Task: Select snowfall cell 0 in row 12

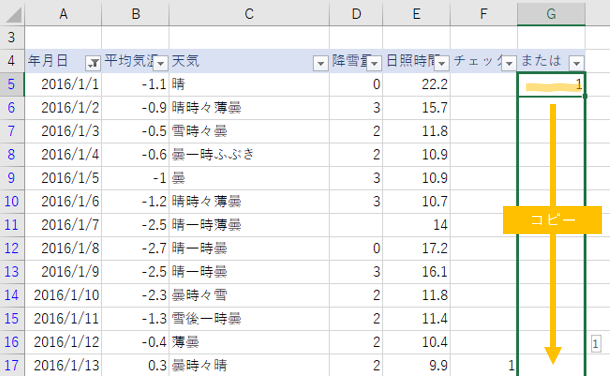Action: [x=356, y=248]
